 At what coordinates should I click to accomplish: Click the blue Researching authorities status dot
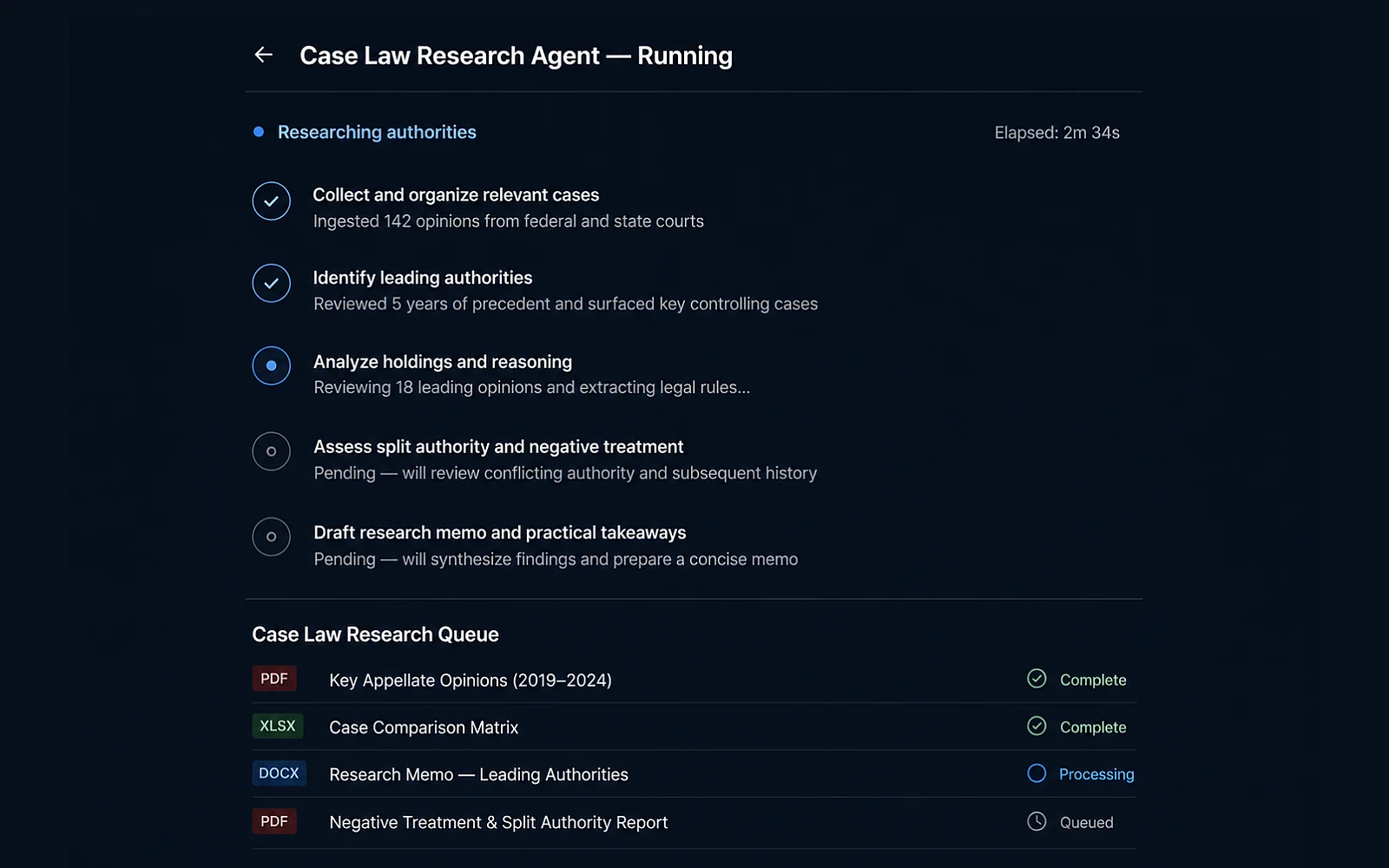259,132
